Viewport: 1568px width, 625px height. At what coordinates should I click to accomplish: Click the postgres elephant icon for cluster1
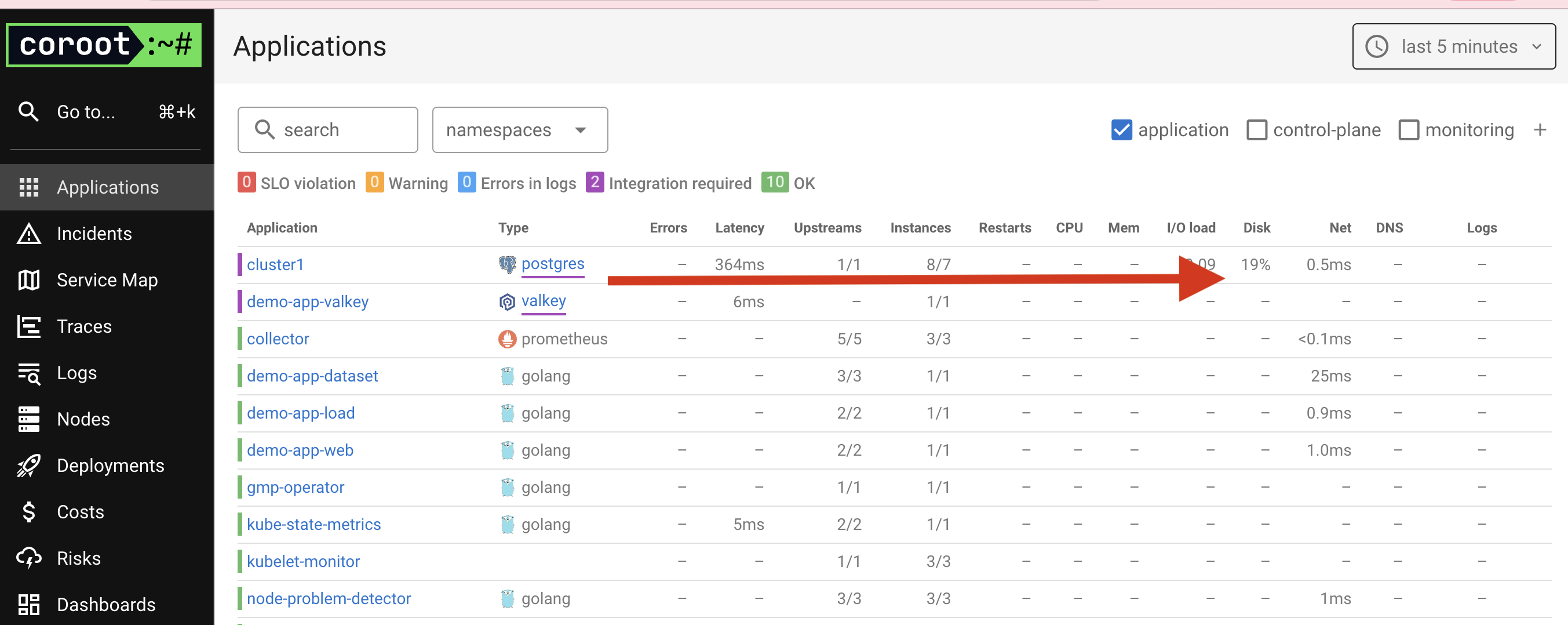click(507, 264)
